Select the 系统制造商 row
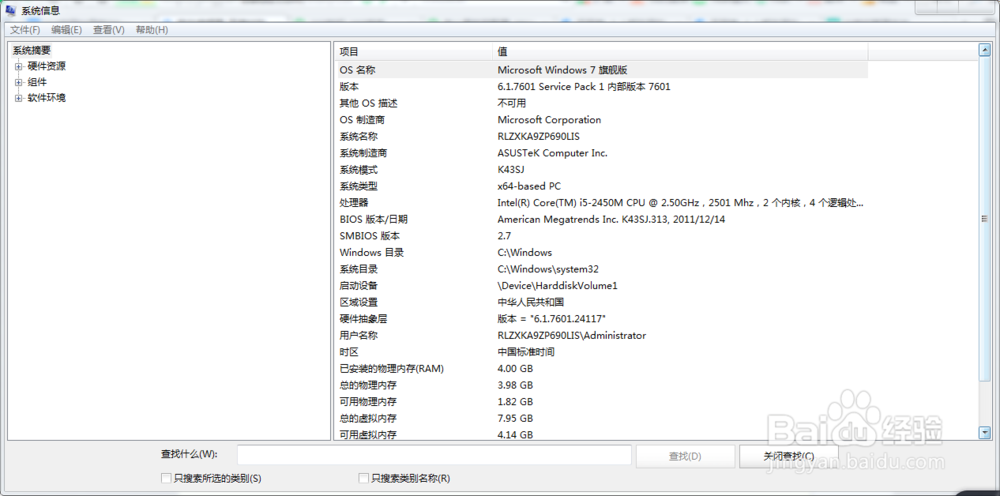1000x496 pixels. [601, 153]
